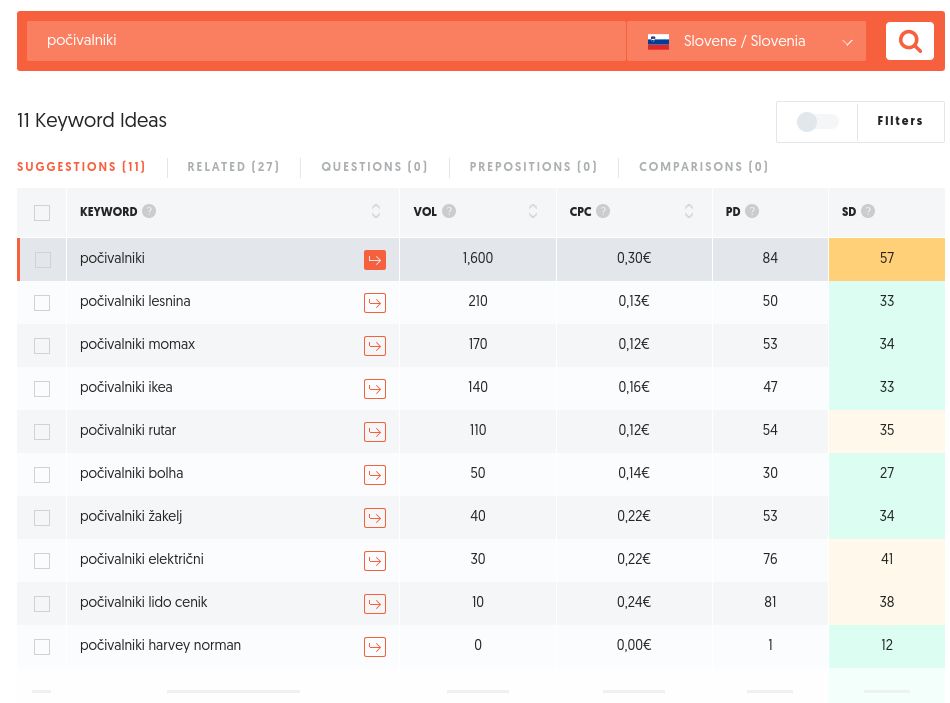This screenshot has width=950, height=703.
Task: Click the počivalniki električni keyword
Action: (x=142, y=559)
